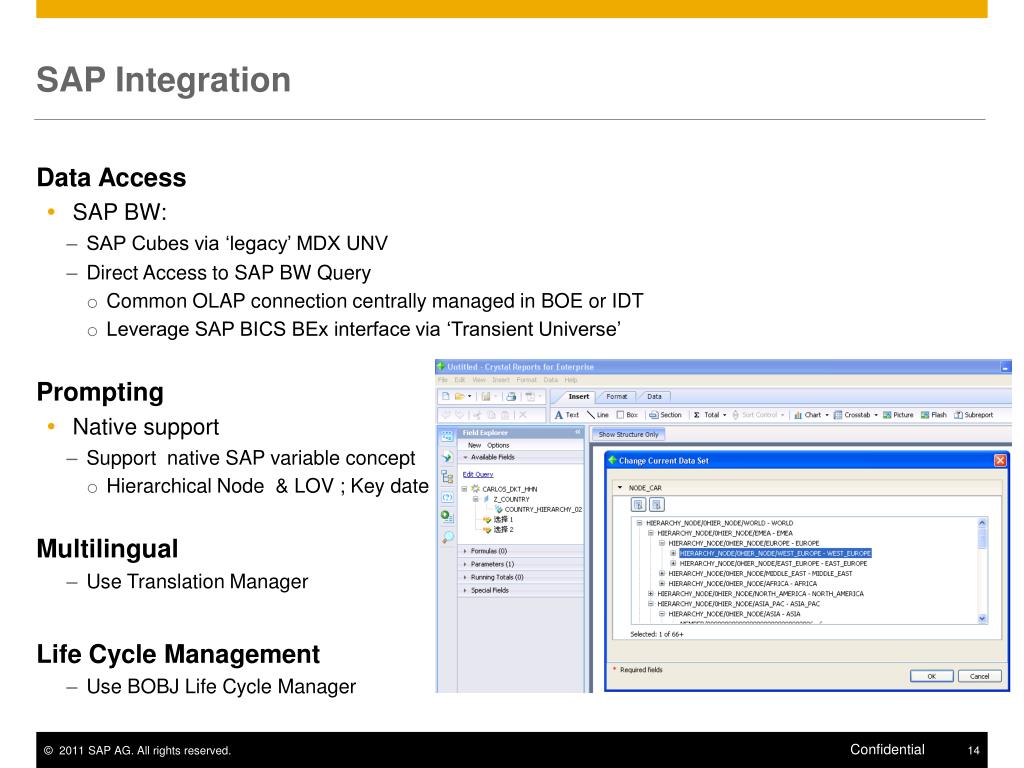Insert a Crosstab
The height and width of the screenshot is (768, 1024).
click(x=852, y=415)
